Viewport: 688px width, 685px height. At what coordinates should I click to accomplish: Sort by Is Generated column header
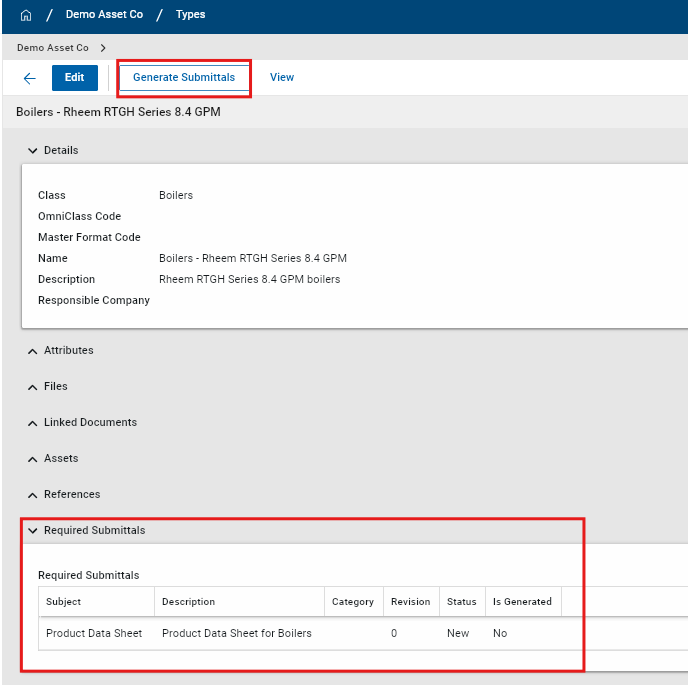click(x=522, y=602)
